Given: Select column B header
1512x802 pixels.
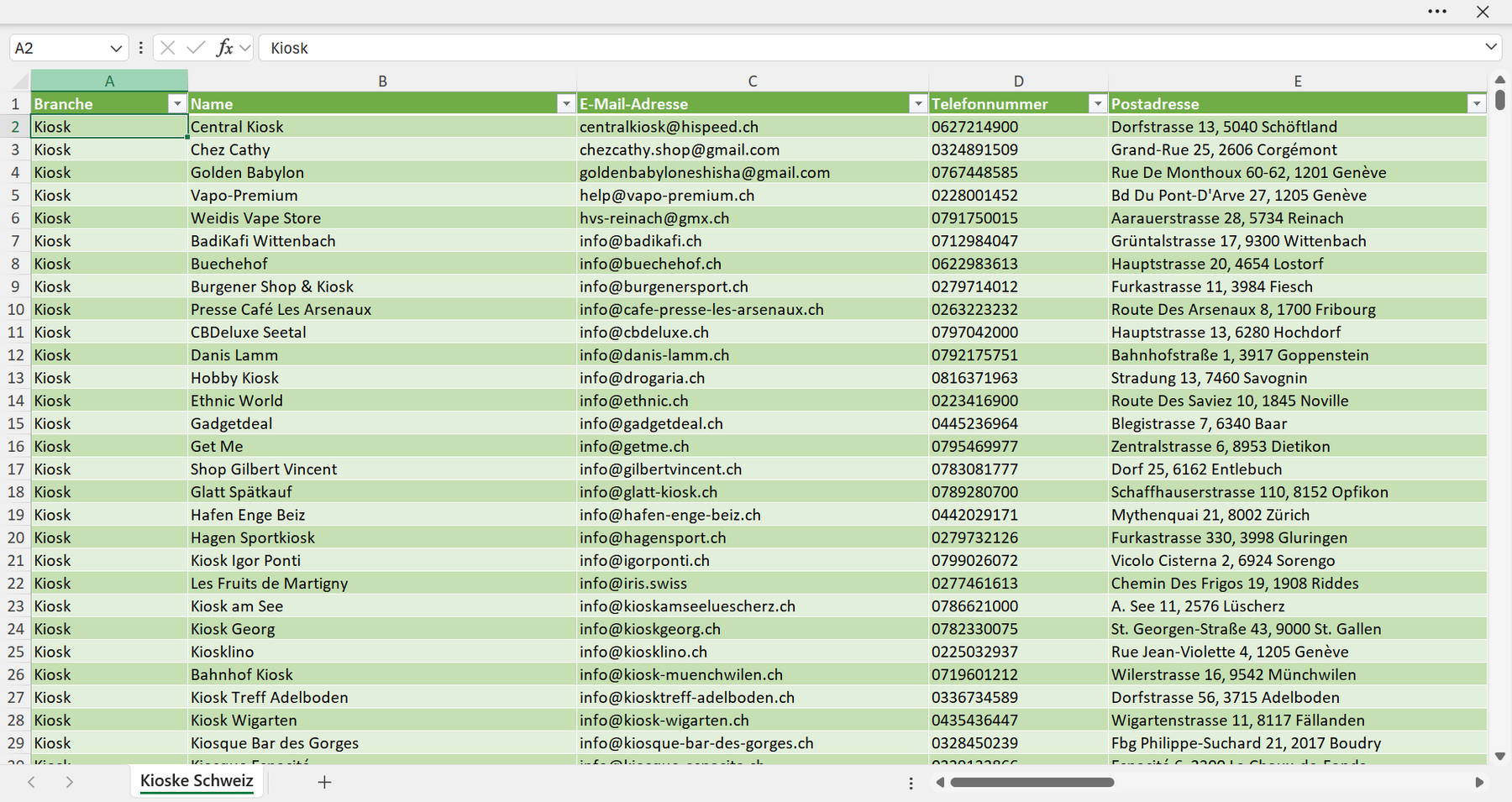Looking at the screenshot, I should [x=382, y=81].
